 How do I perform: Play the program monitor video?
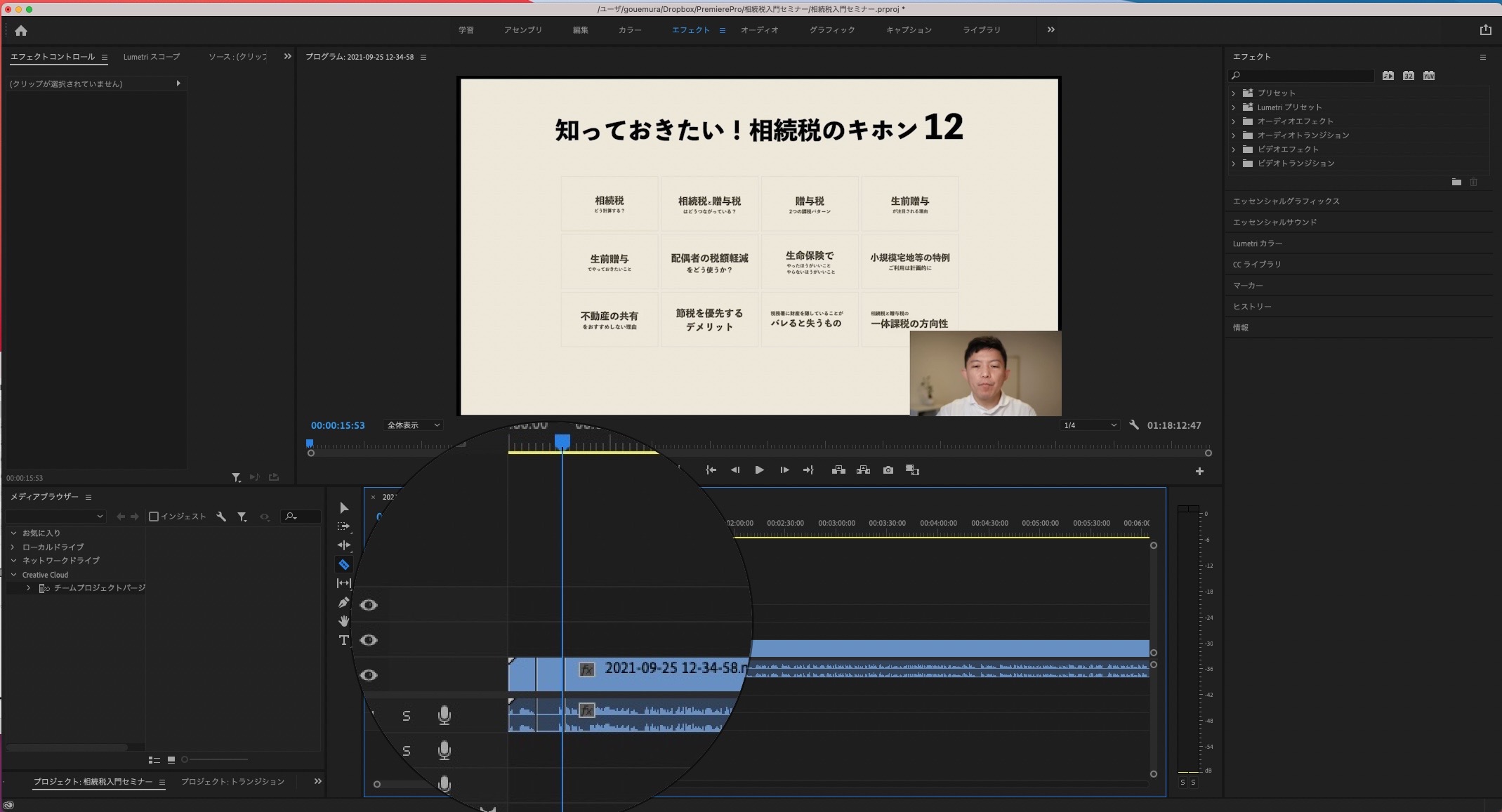(759, 470)
